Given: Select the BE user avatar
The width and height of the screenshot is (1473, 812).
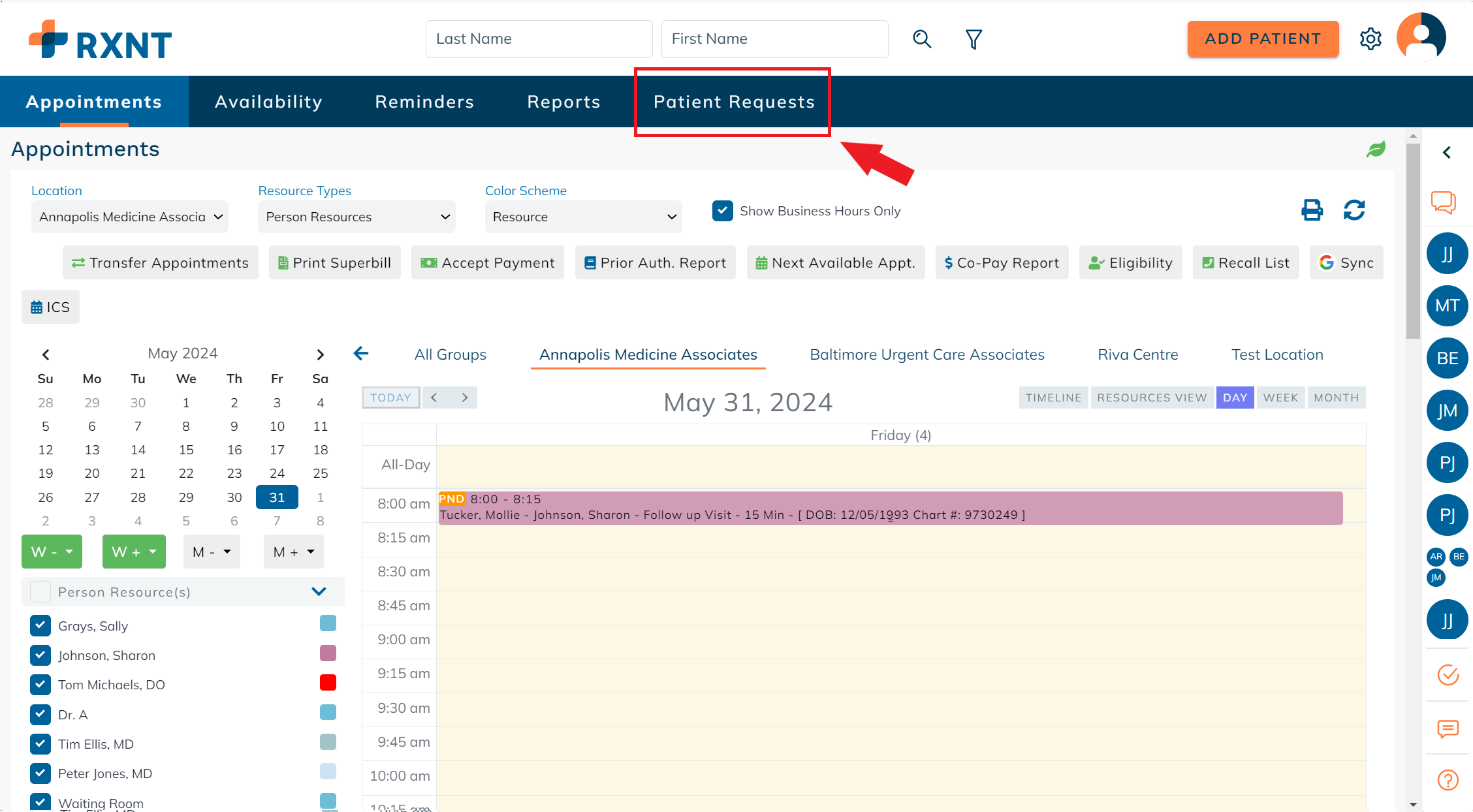Looking at the screenshot, I should click(1448, 358).
